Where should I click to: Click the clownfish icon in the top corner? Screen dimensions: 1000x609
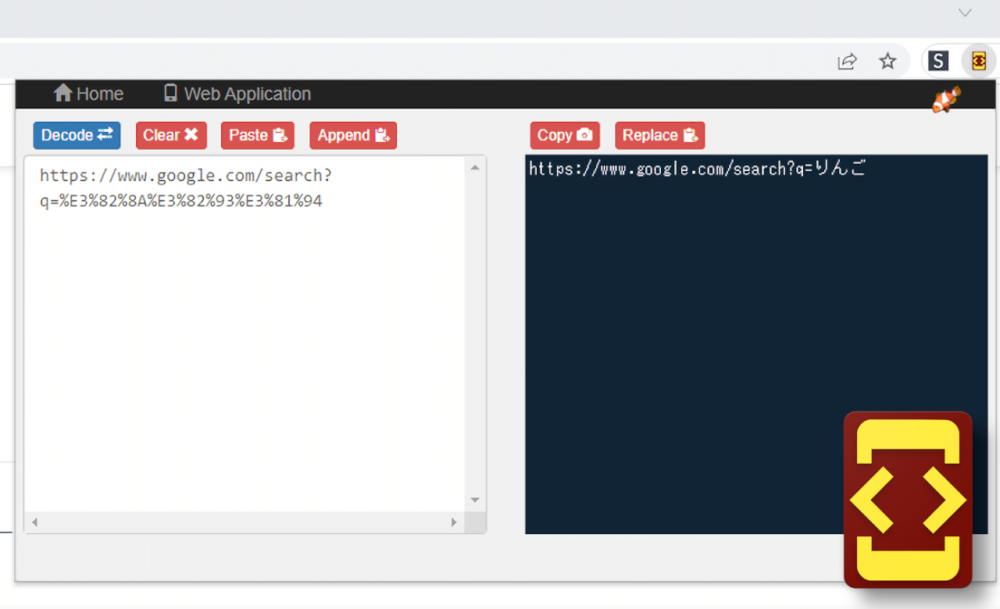pos(944,99)
